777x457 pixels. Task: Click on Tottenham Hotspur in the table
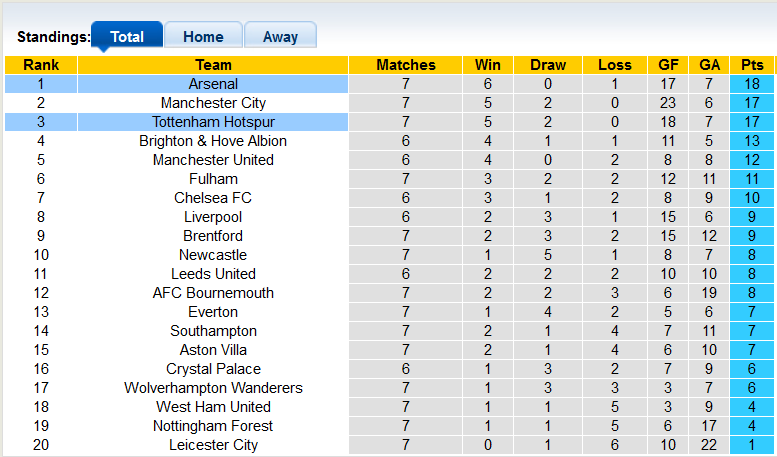coord(213,122)
